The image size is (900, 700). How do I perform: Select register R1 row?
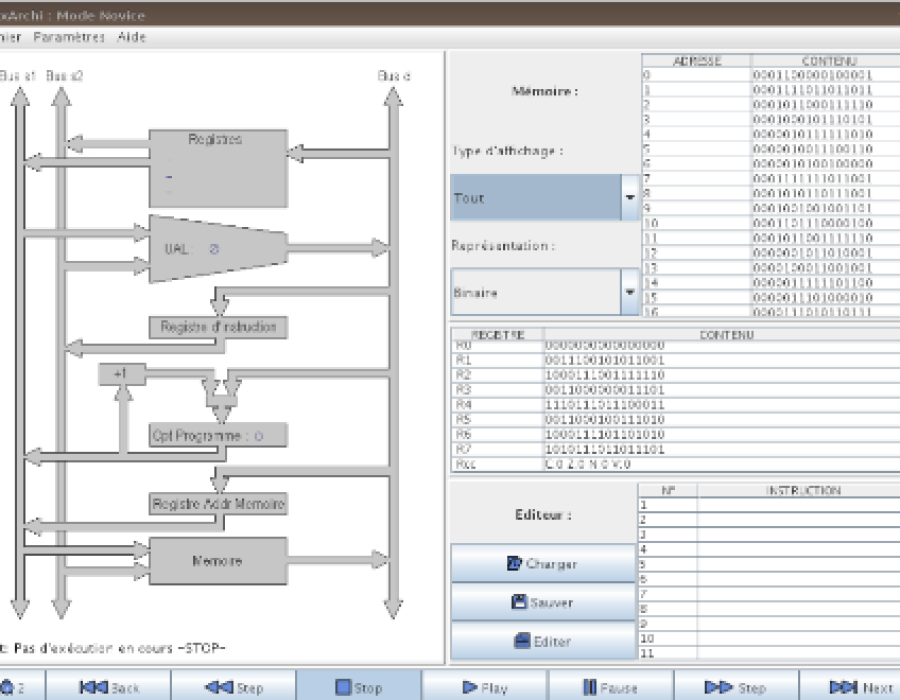coord(676,360)
